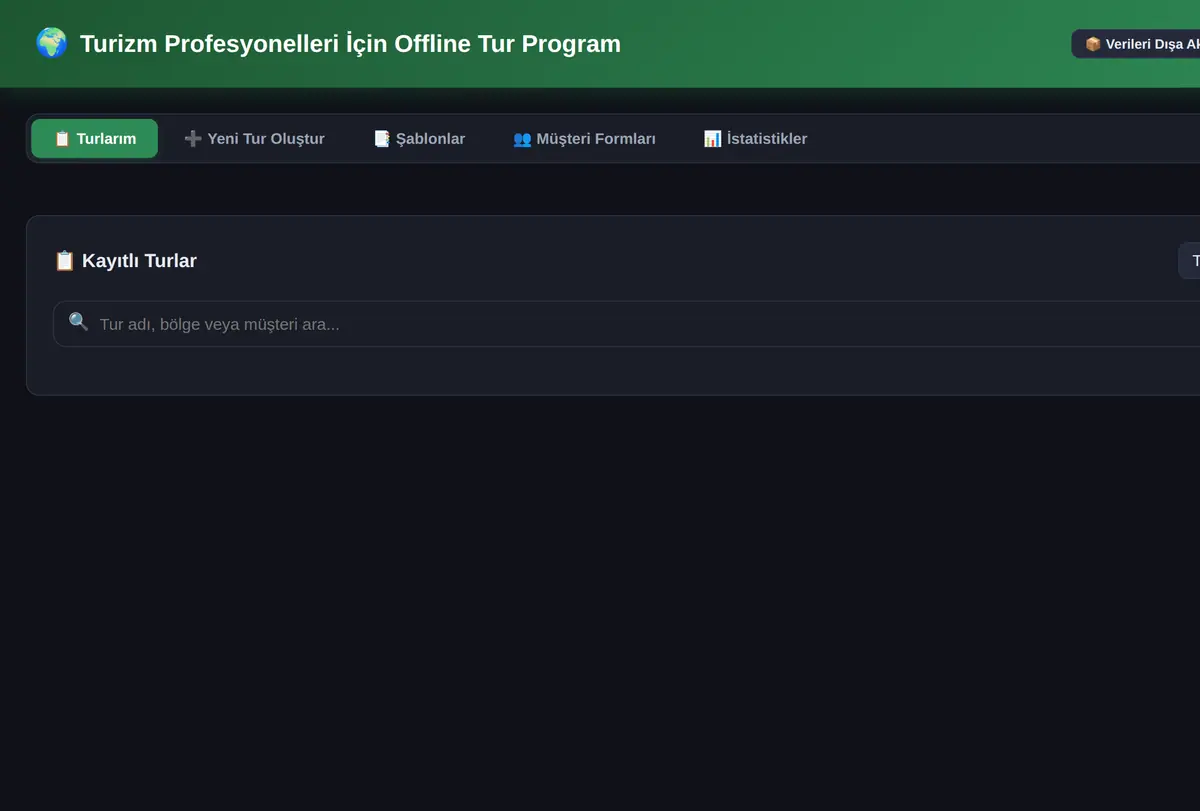The height and width of the screenshot is (811, 1200).
Task: Click the clipboard icon beside Kayıtlı Turlar
Action: tap(64, 261)
